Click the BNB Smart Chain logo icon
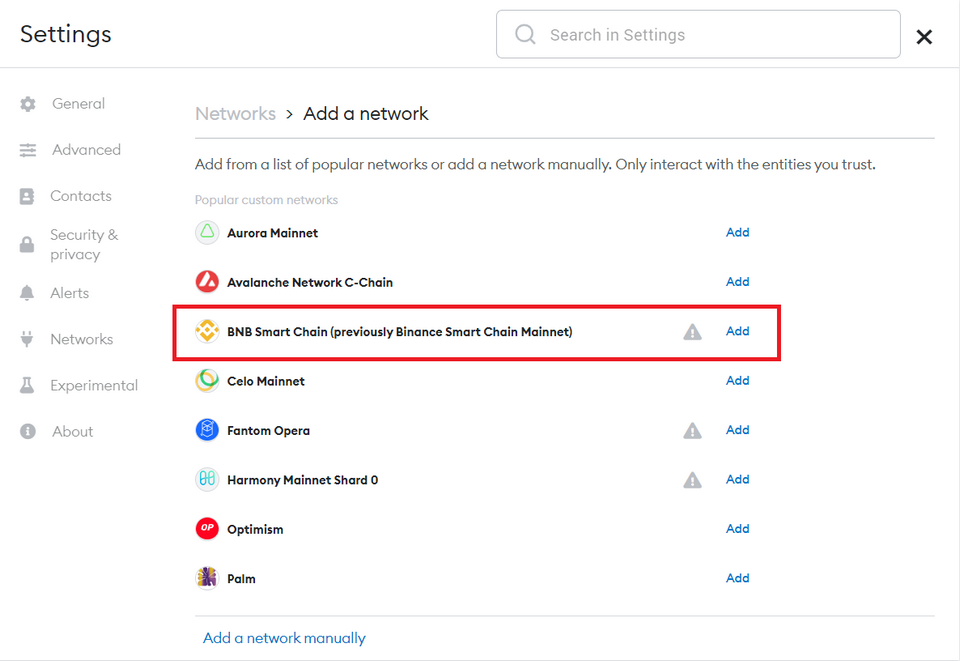This screenshot has width=960, height=661. click(207, 331)
